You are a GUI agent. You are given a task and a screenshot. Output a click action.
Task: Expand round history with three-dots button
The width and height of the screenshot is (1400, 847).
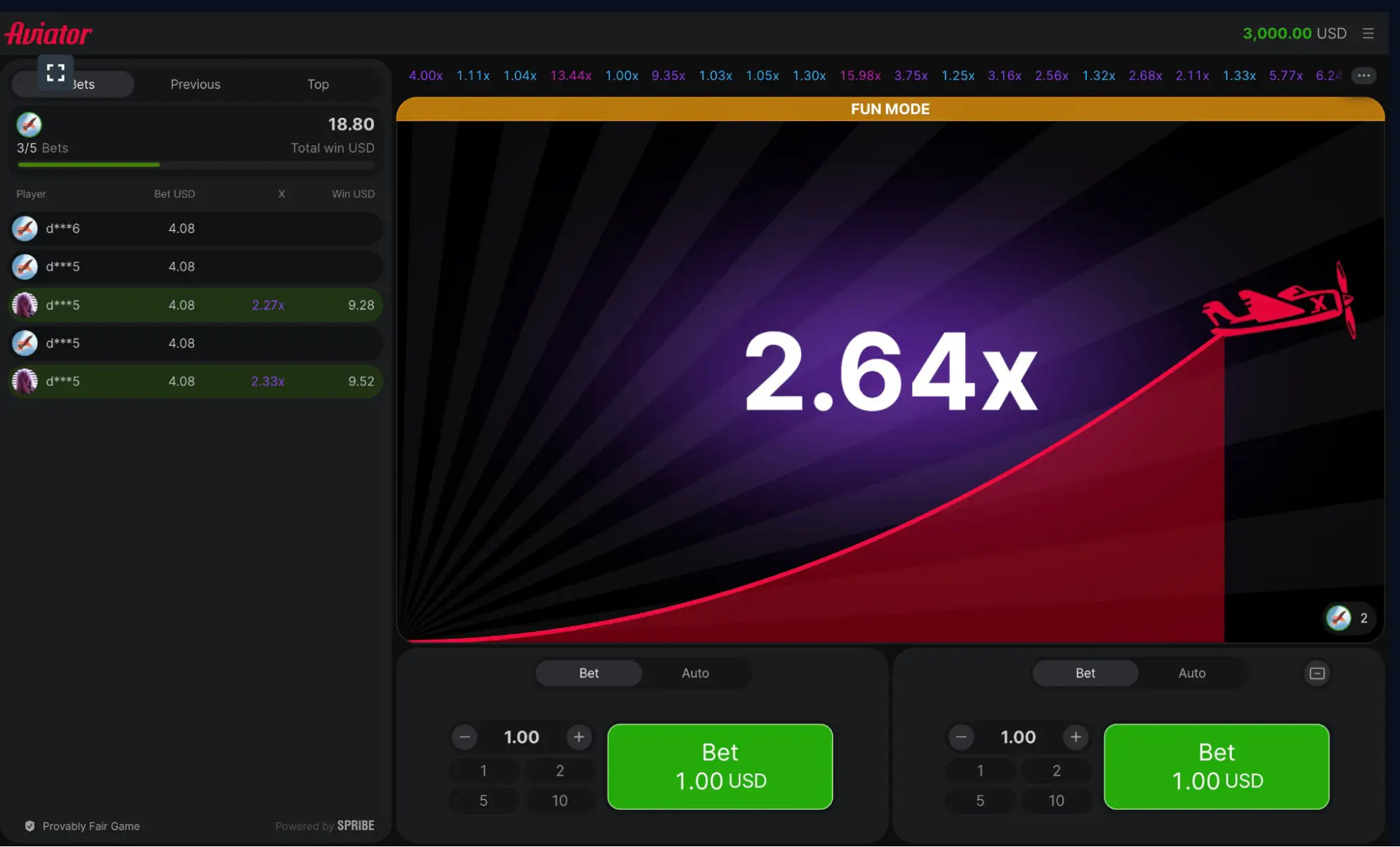[1363, 75]
